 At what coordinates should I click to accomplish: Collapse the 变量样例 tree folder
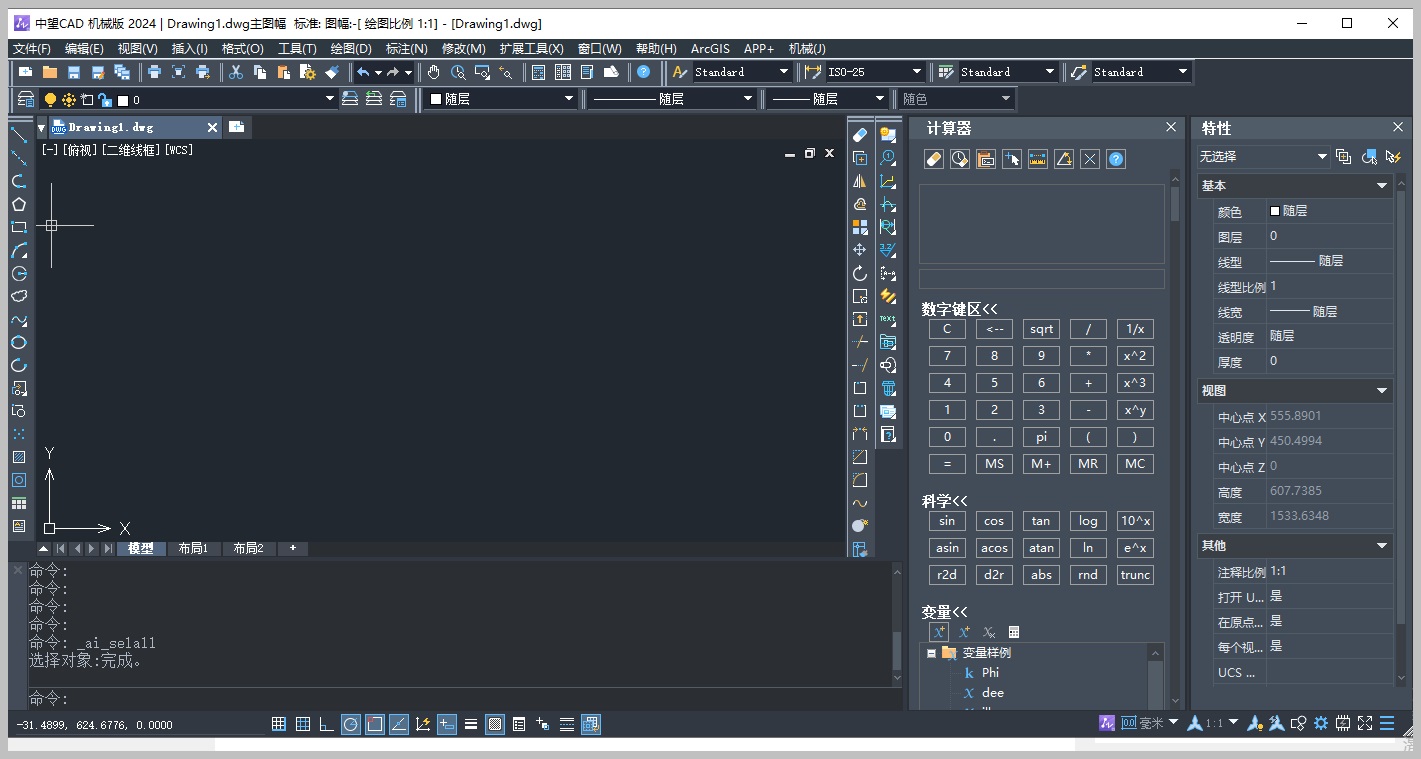pos(931,653)
